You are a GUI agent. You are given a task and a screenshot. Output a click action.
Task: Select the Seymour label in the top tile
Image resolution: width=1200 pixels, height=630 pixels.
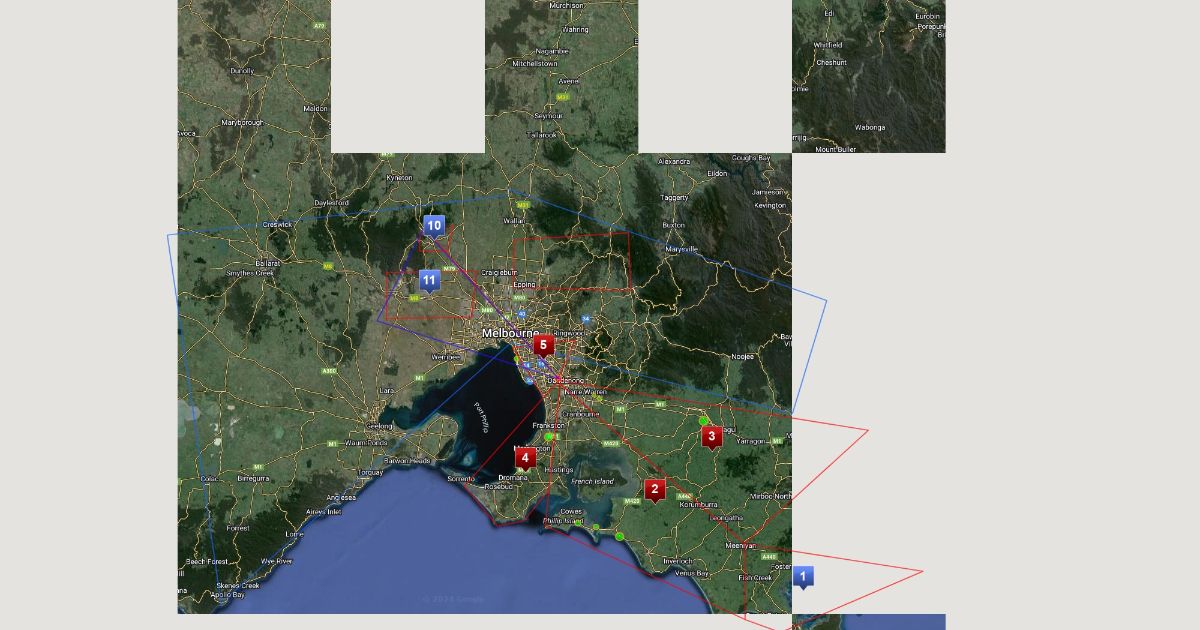coord(548,116)
